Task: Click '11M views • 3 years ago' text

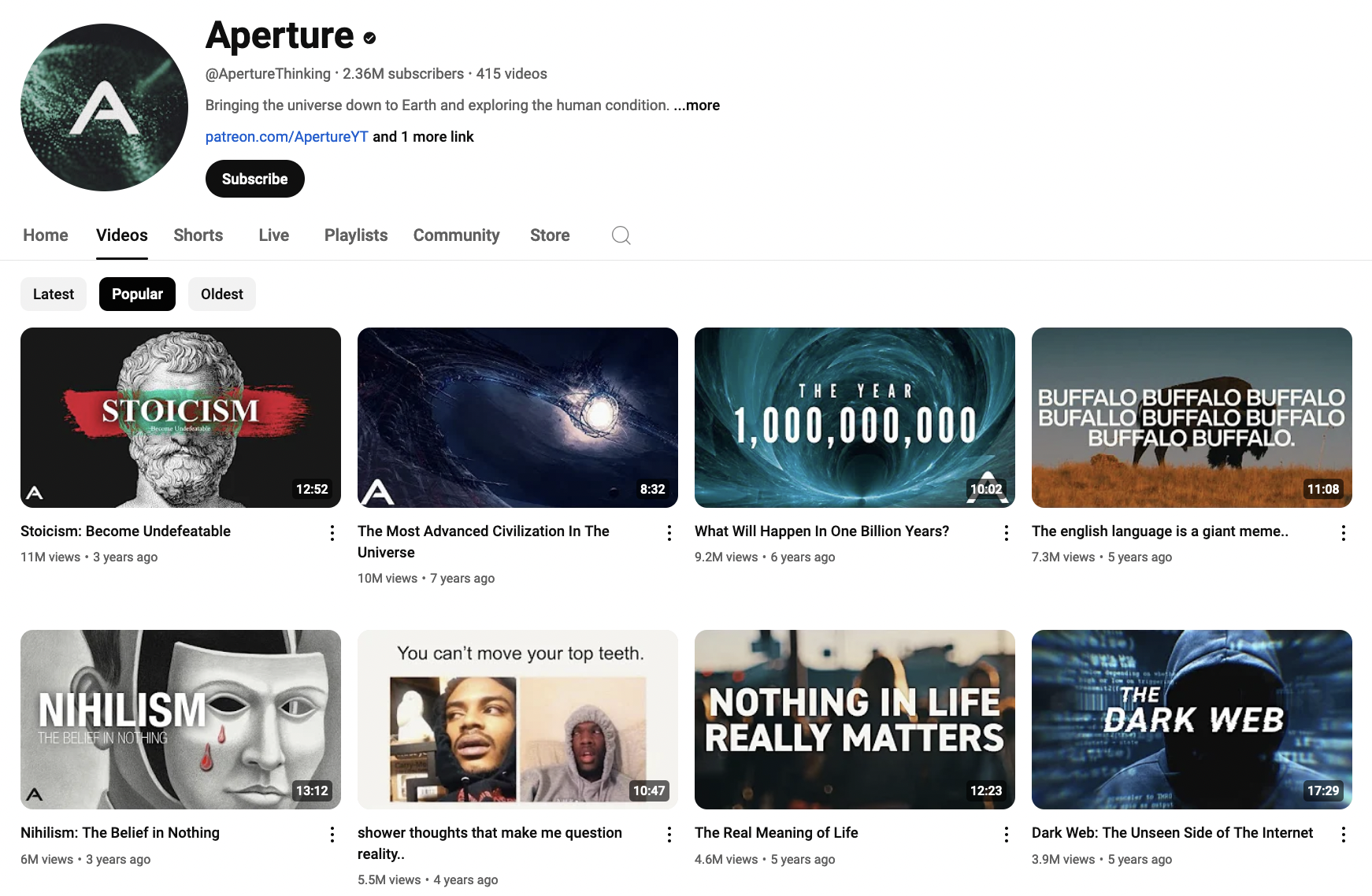Action: tap(89, 557)
